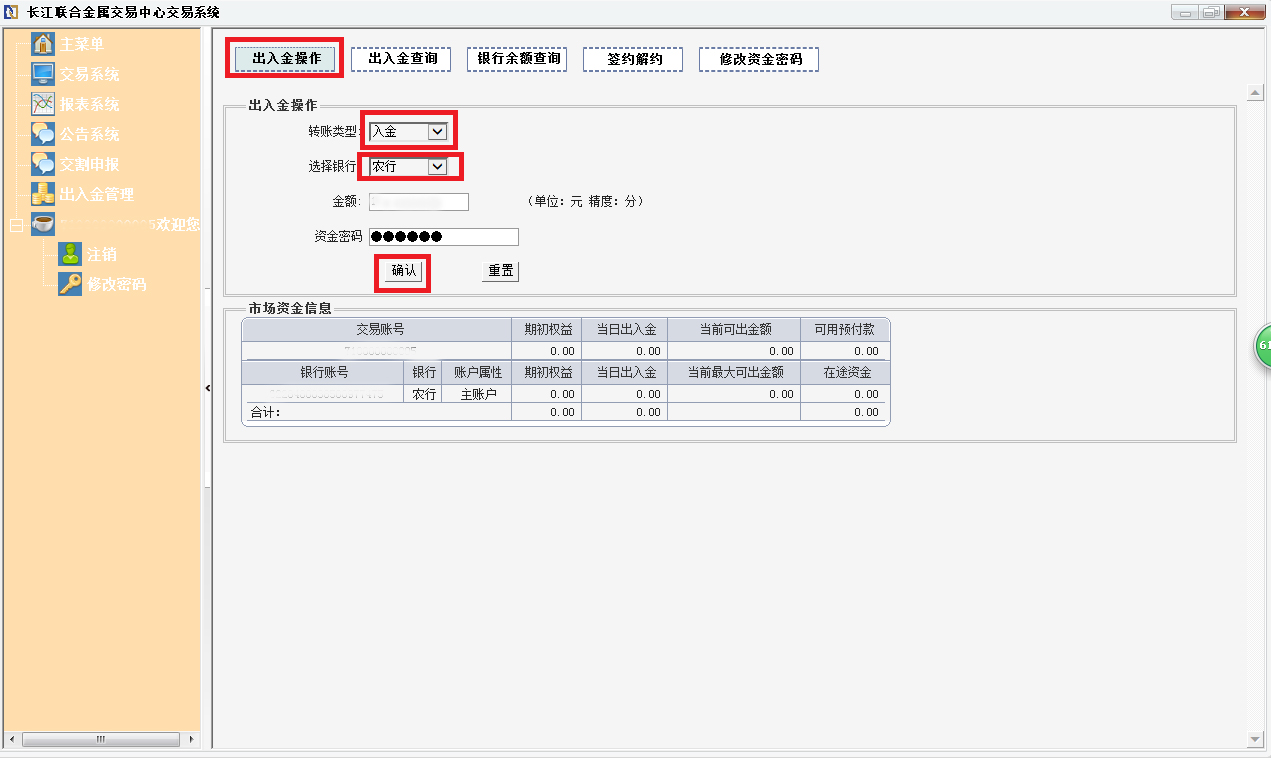Click the 金额 input field
Screen dimensions: 1271x758
point(418,202)
